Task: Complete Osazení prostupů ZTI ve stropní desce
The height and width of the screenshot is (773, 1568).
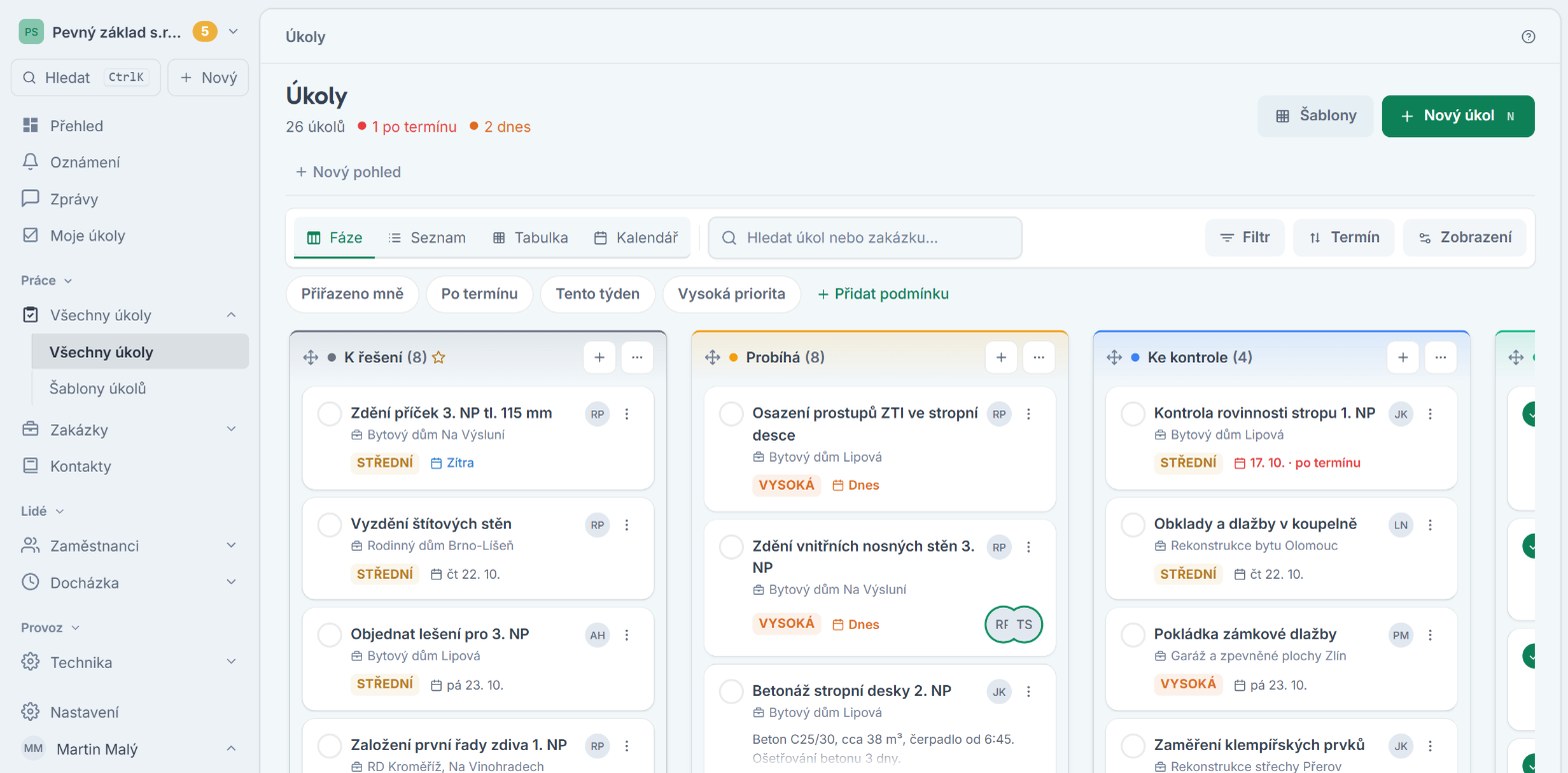Action: (732, 414)
